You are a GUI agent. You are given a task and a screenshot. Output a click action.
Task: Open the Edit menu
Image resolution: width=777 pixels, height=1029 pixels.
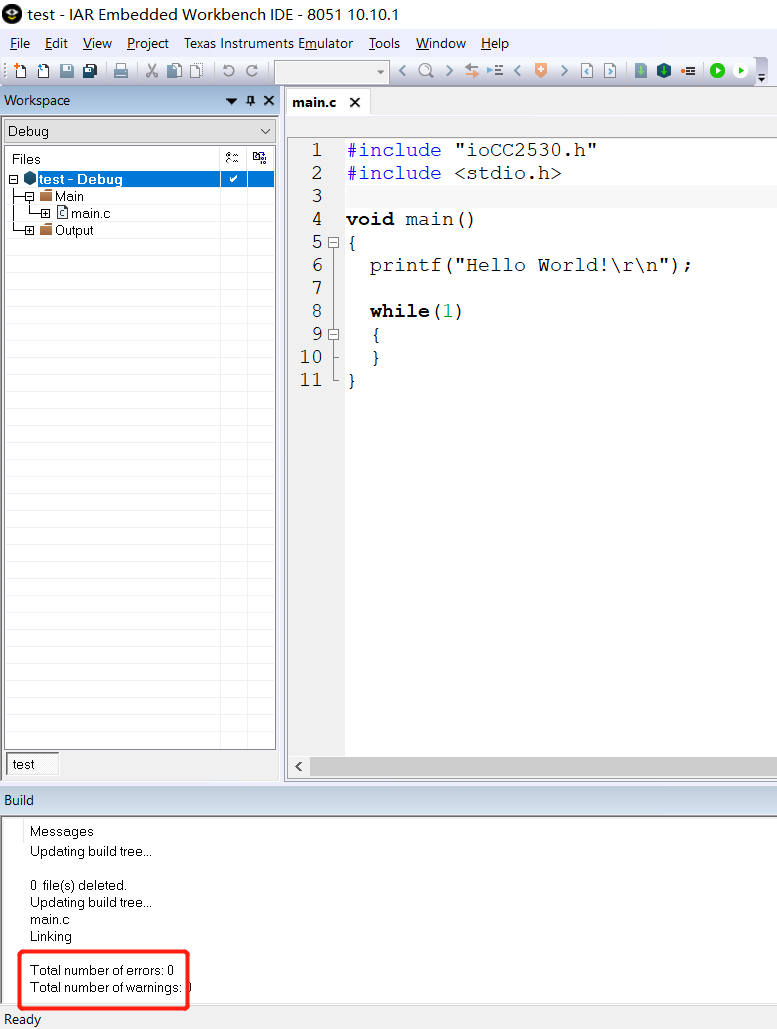point(56,43)
